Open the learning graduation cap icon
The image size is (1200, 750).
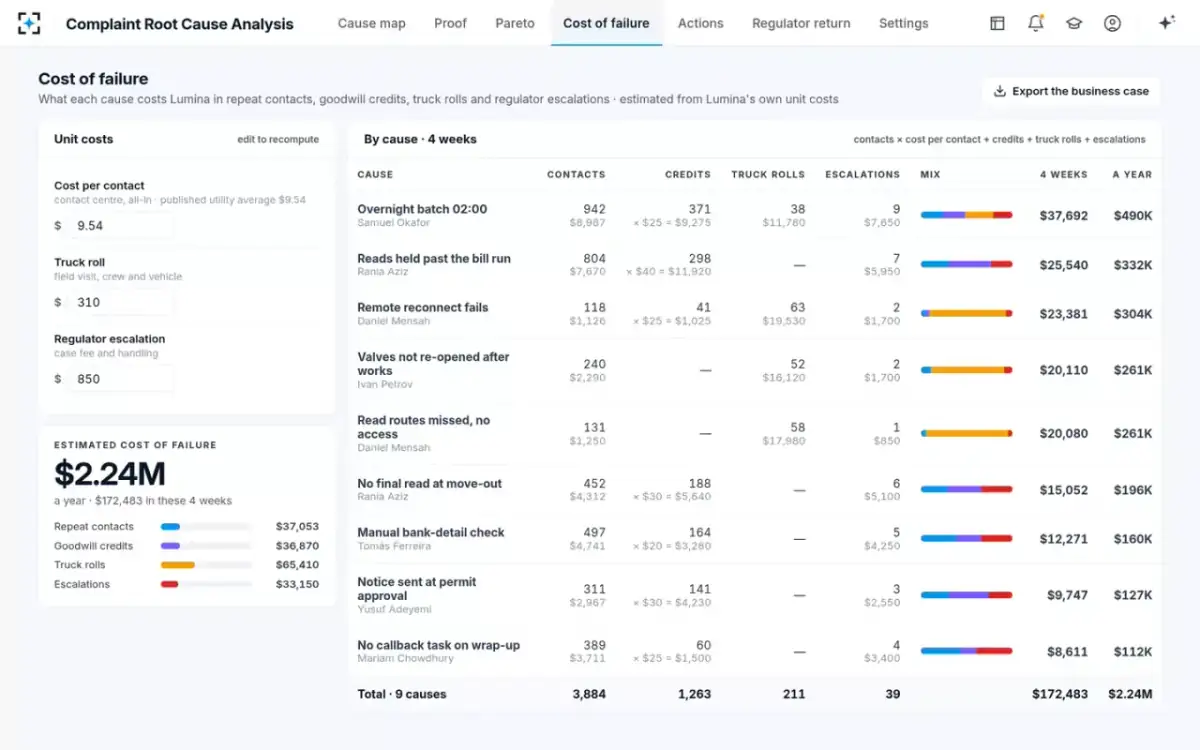1074,23
